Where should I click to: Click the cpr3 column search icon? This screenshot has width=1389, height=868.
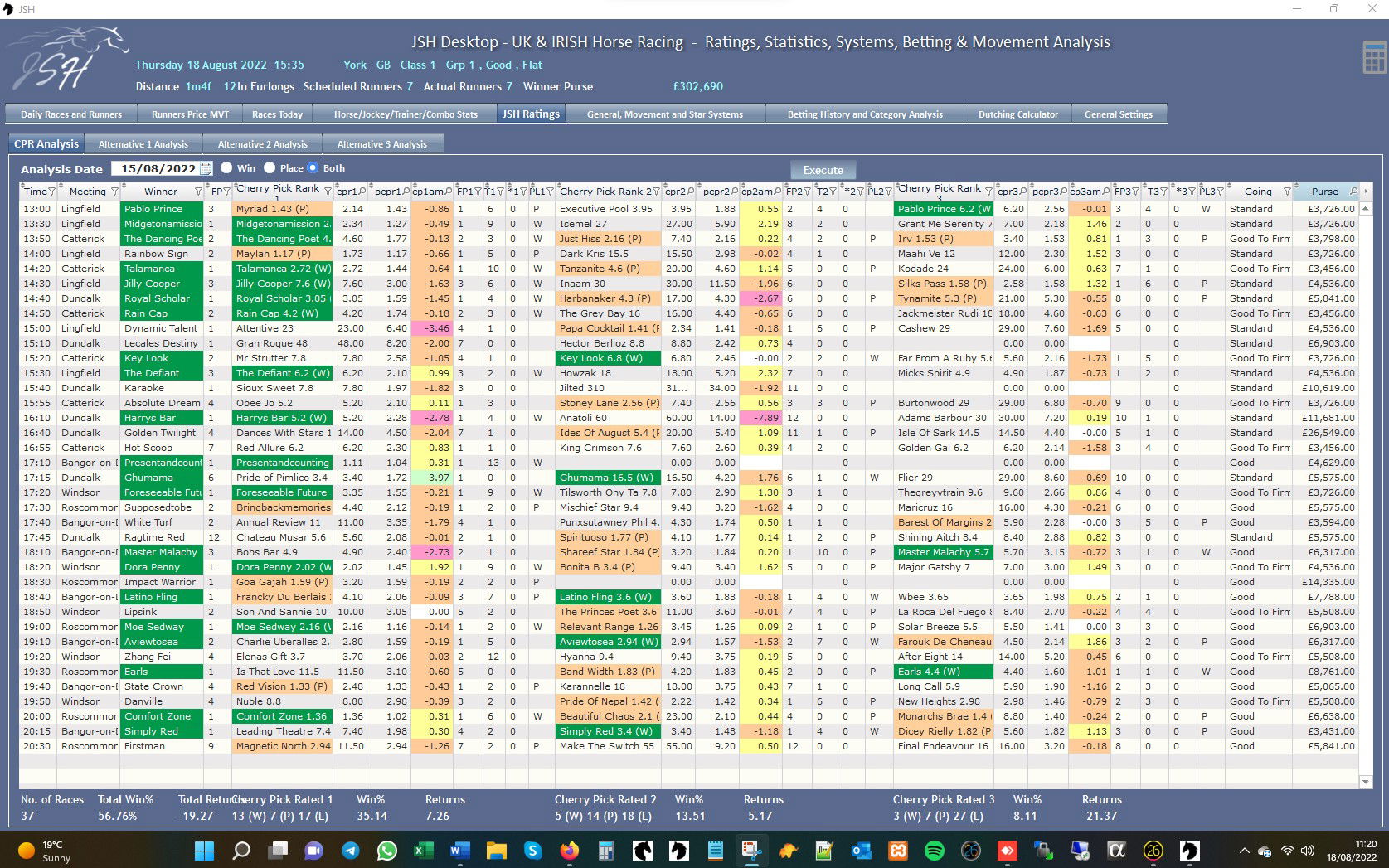[1024, 192]
